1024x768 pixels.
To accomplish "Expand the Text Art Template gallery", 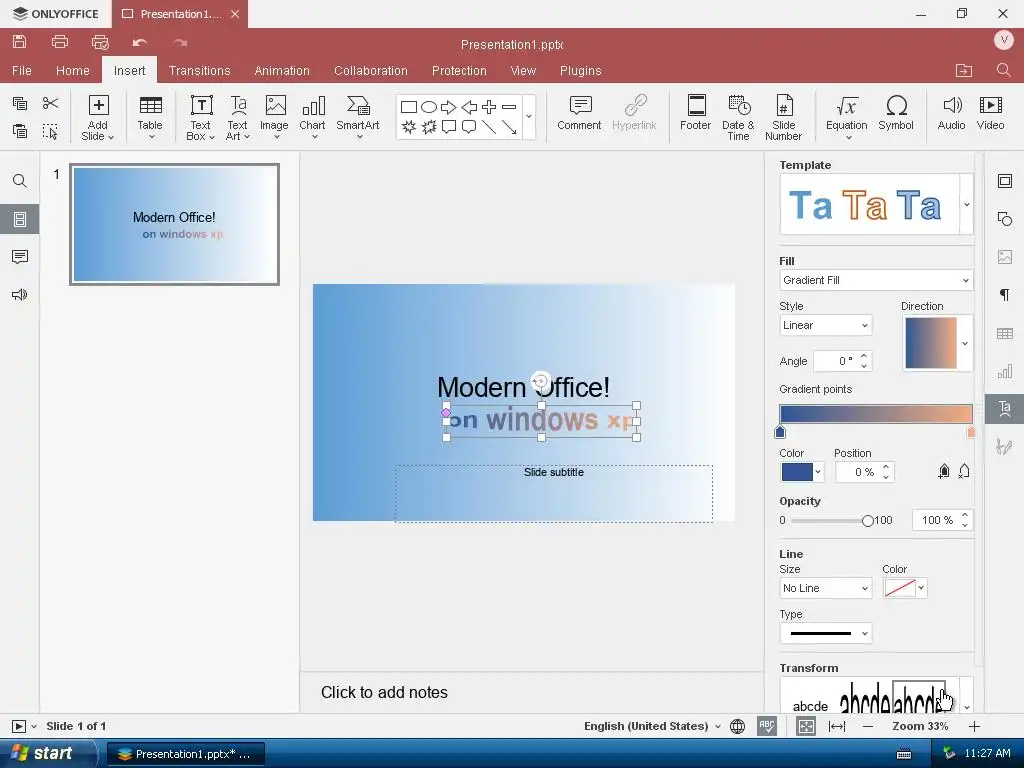I will [x=967, y=204].
